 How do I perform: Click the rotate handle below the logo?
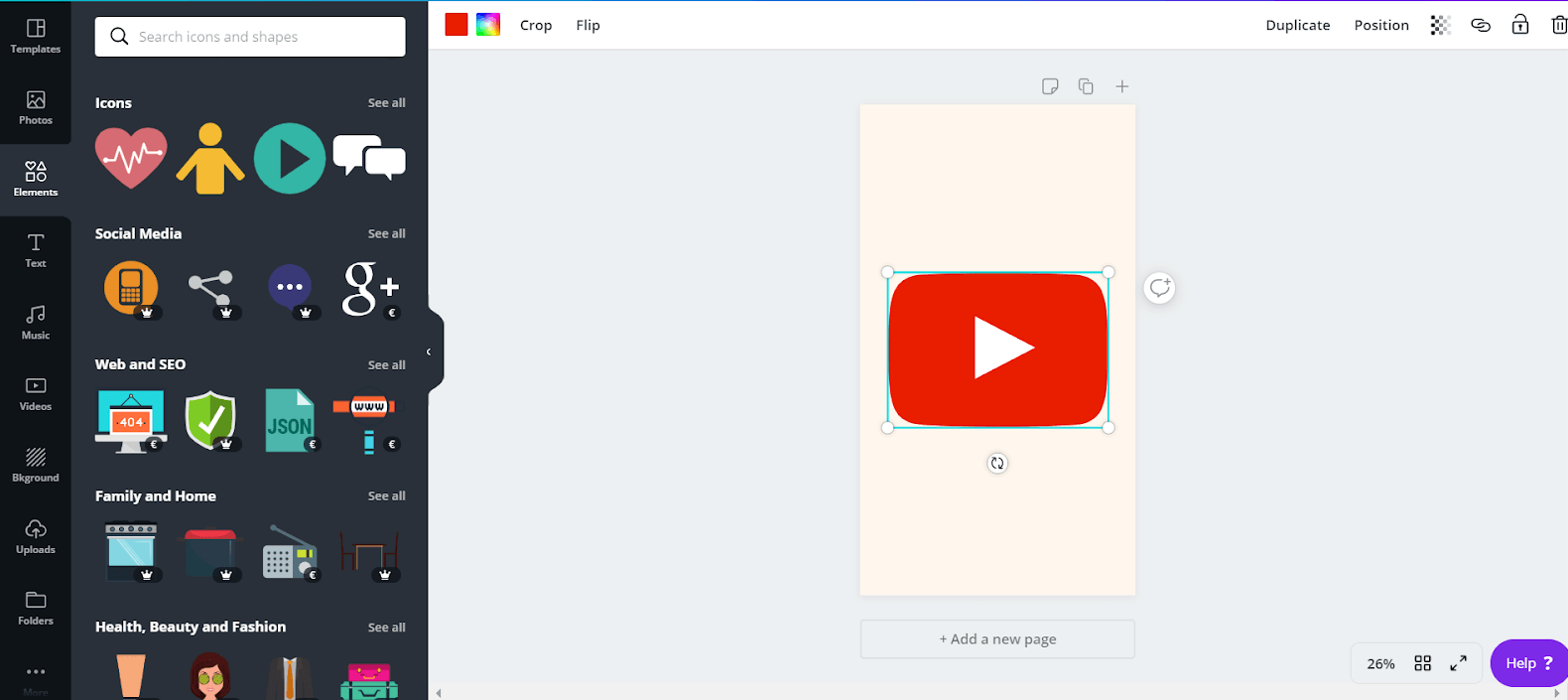pos(997,463)
